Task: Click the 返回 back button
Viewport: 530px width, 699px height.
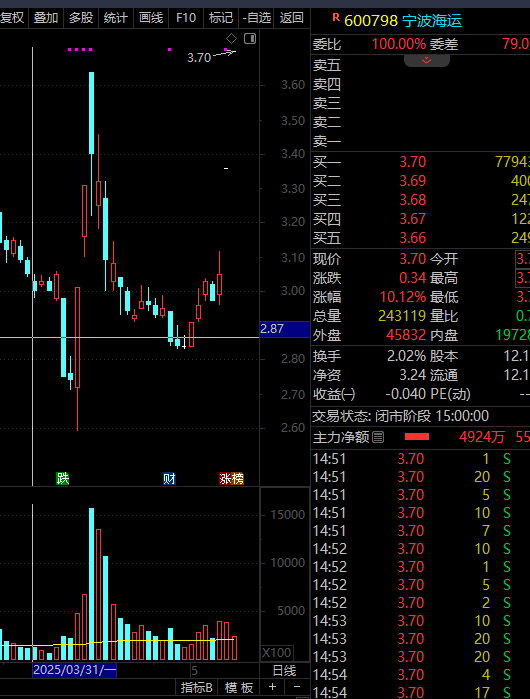Action: 292,18
